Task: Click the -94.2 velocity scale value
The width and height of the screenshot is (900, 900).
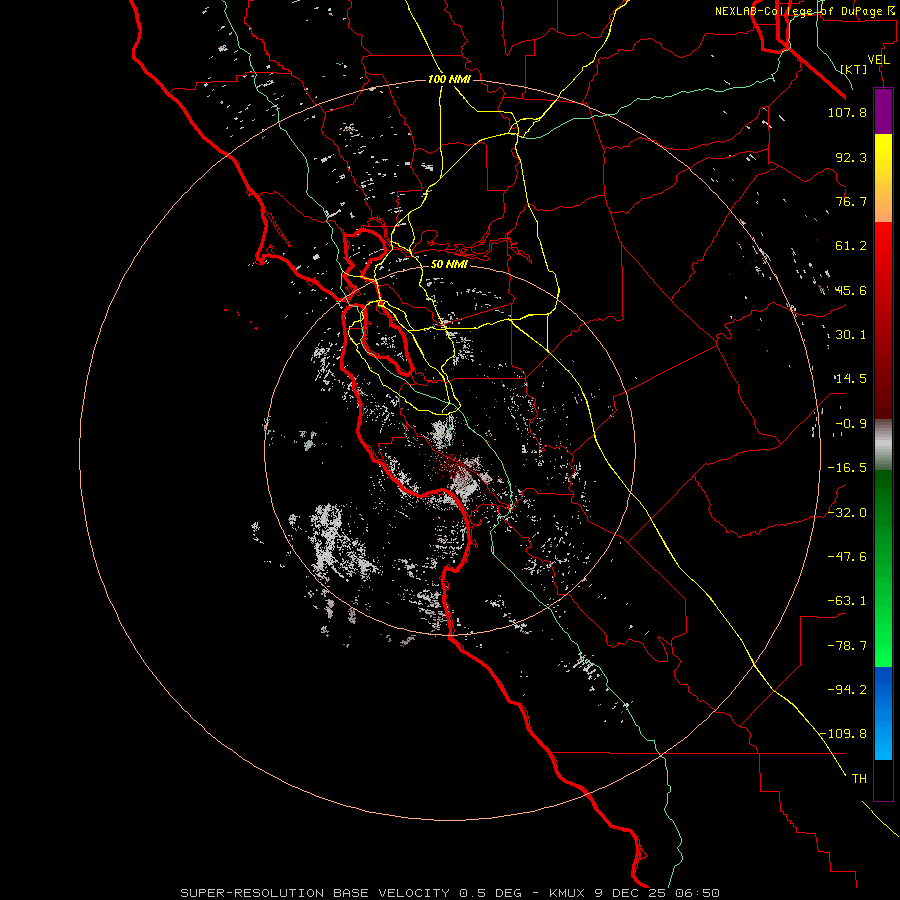Action: click(847, 689)
